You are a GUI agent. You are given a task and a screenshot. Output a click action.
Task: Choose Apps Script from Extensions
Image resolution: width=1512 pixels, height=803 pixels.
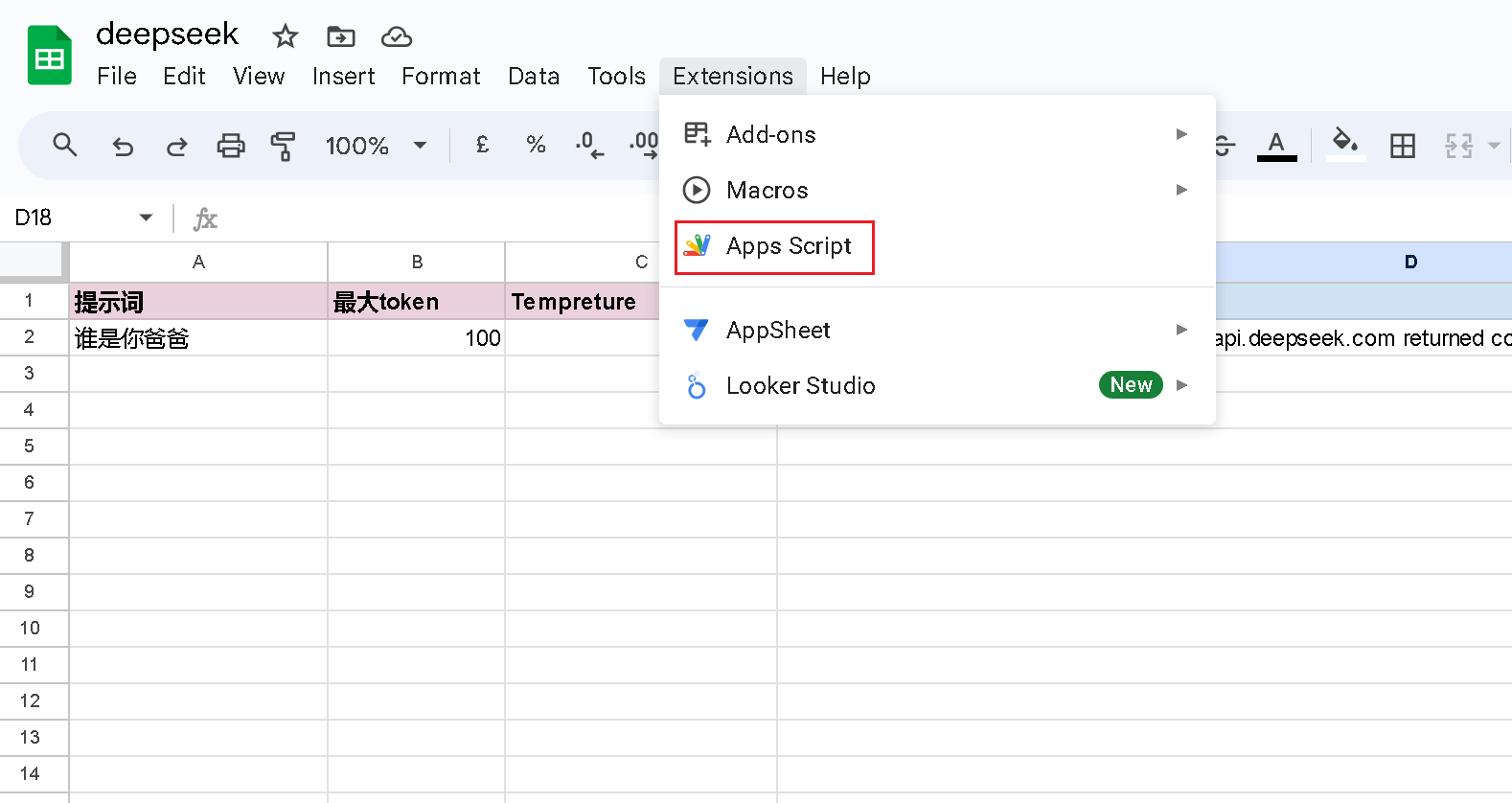936,246
